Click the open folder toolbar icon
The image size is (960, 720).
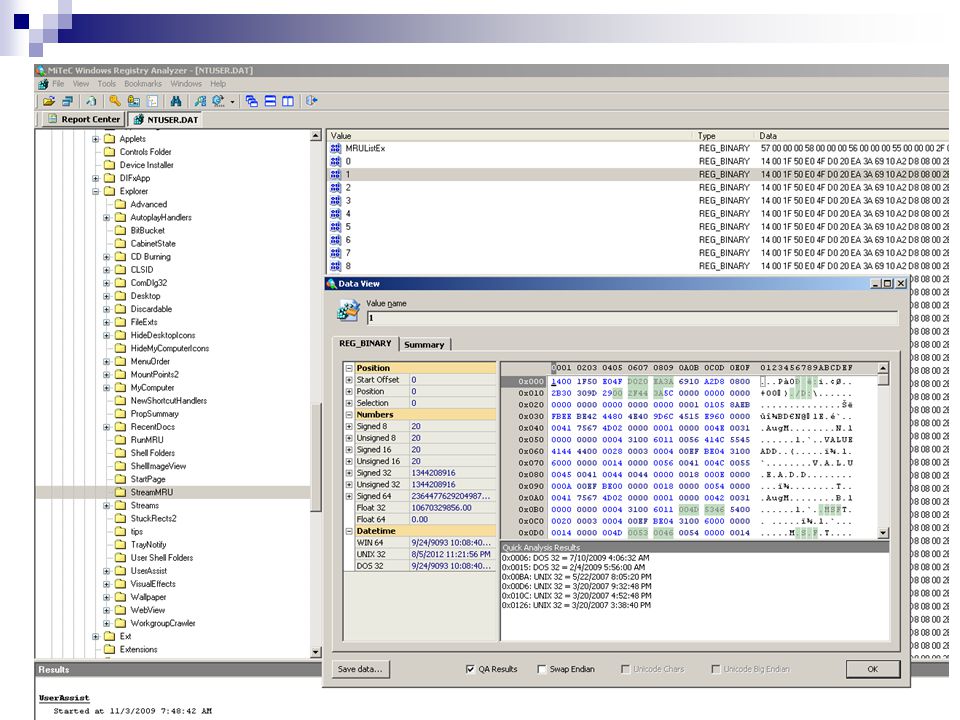click(x=48, y=101)
